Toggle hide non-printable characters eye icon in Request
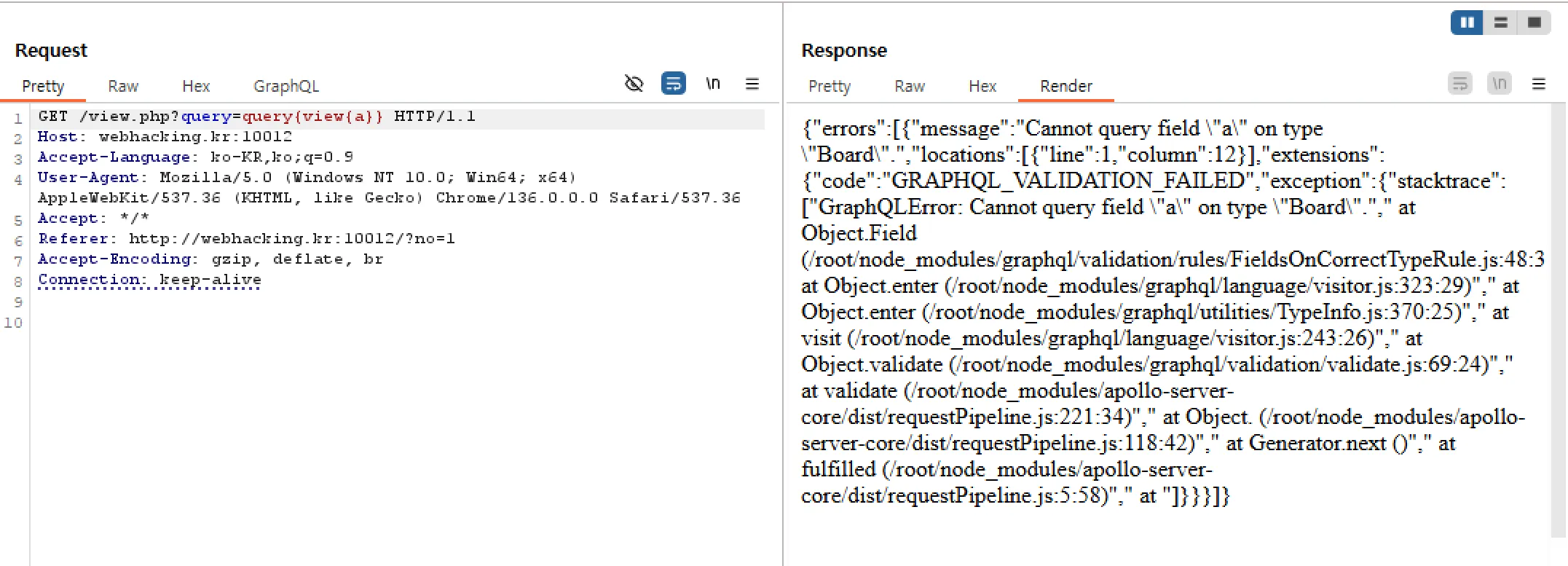The height and width of the screenshot is (566, 1568). 634,84
